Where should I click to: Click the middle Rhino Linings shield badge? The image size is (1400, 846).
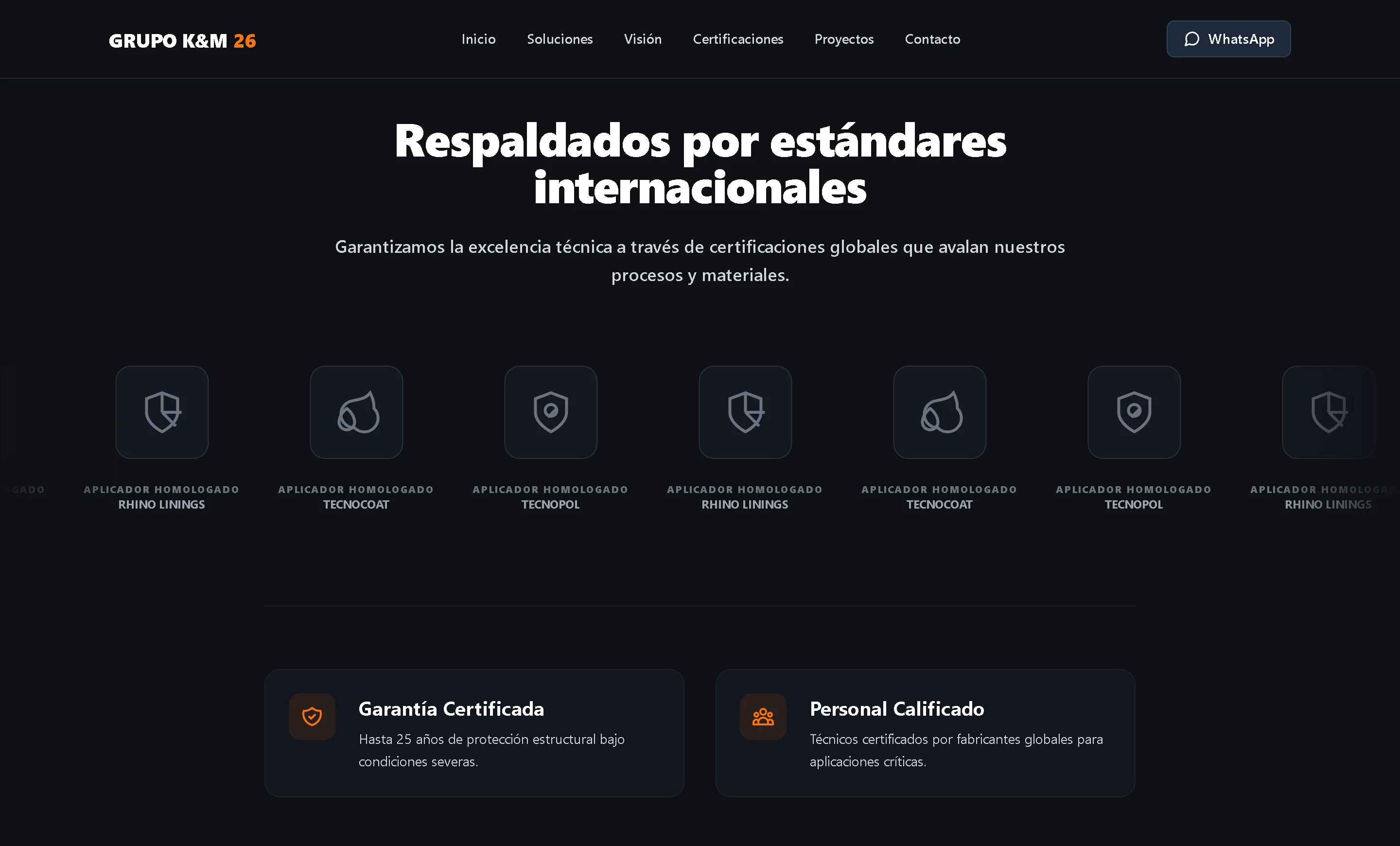[x=745, y=412]
